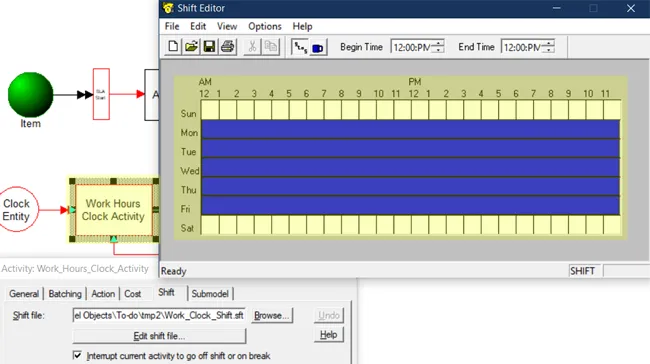This screenshot has height=364, width=650.
Task: Click the Shift file path input field
Action: 159,315
